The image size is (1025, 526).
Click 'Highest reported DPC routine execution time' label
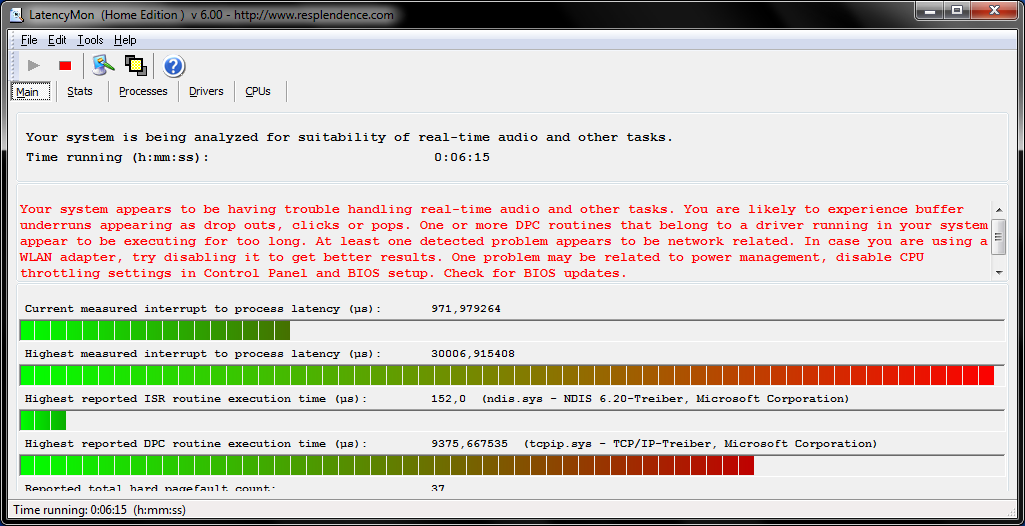click(195, 444)
